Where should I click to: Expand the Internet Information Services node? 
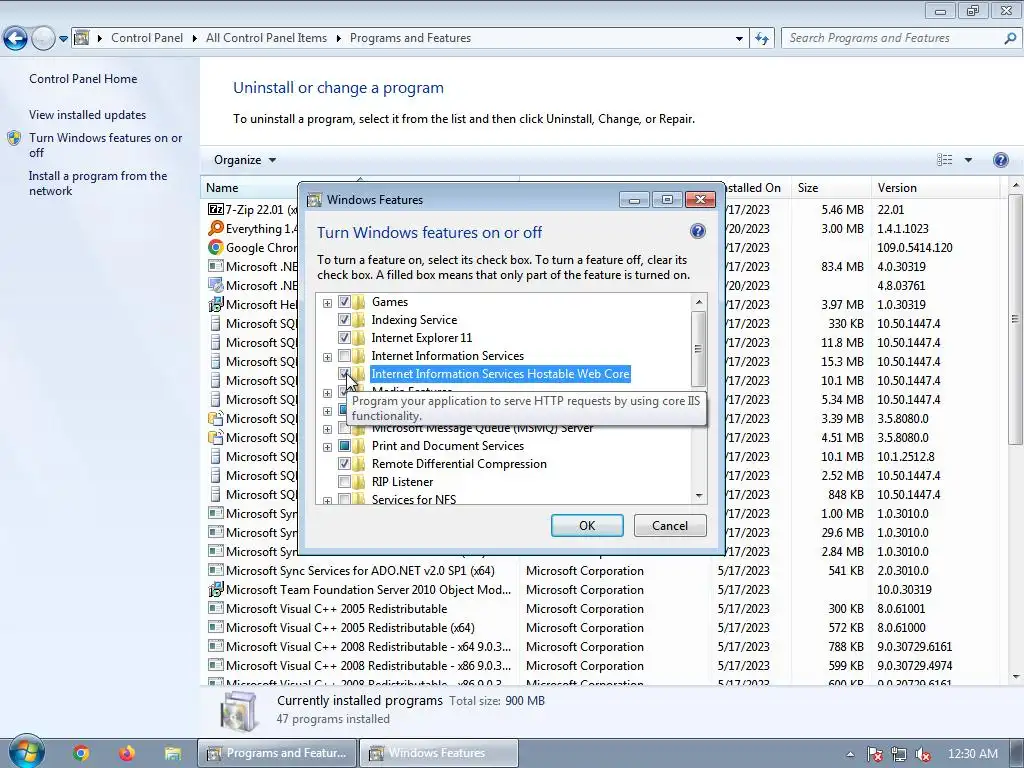pyautogui.click(x=327, y=357)
